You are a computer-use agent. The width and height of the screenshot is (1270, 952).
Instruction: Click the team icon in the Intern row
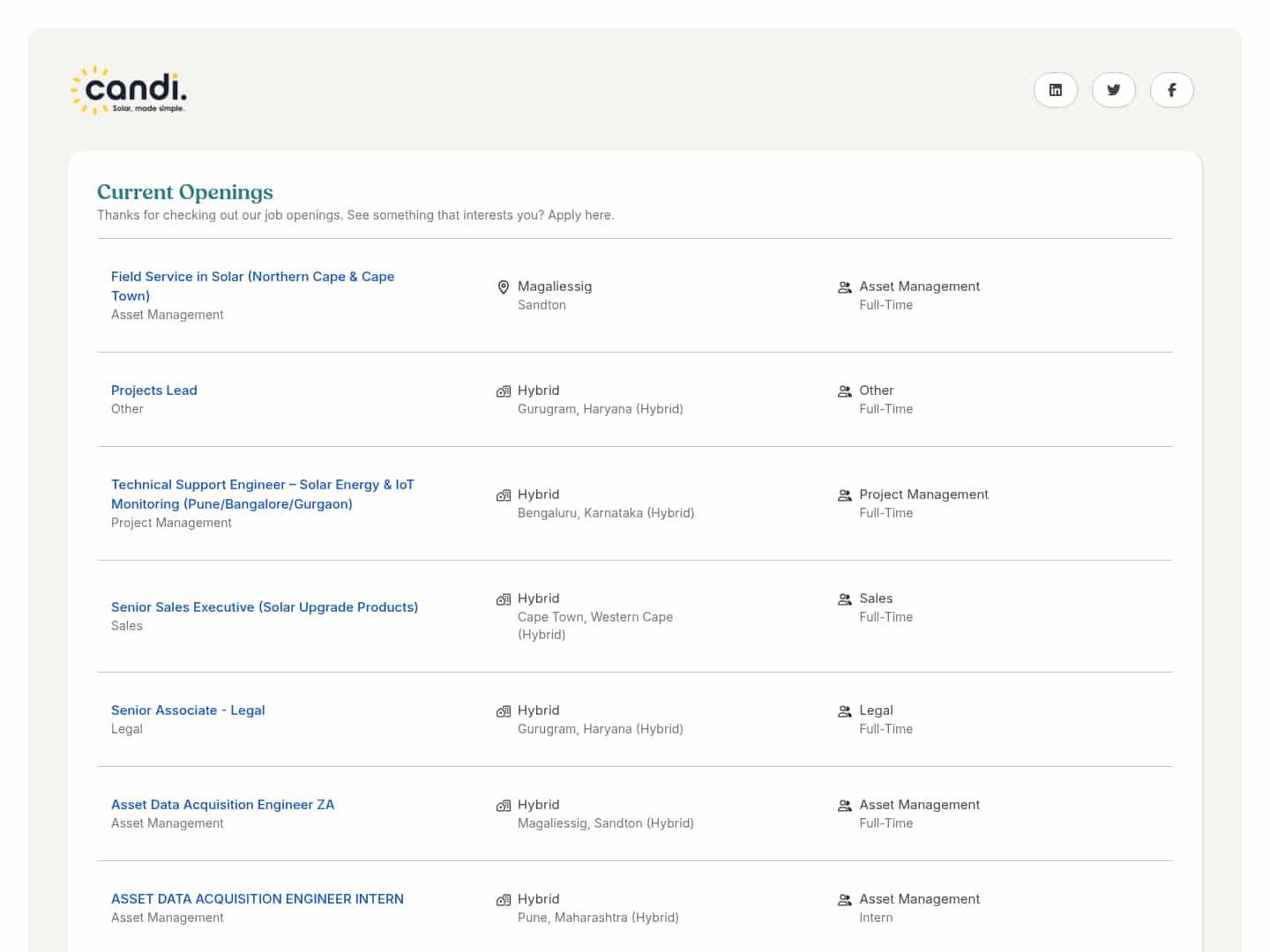click(x=845, y=900)
